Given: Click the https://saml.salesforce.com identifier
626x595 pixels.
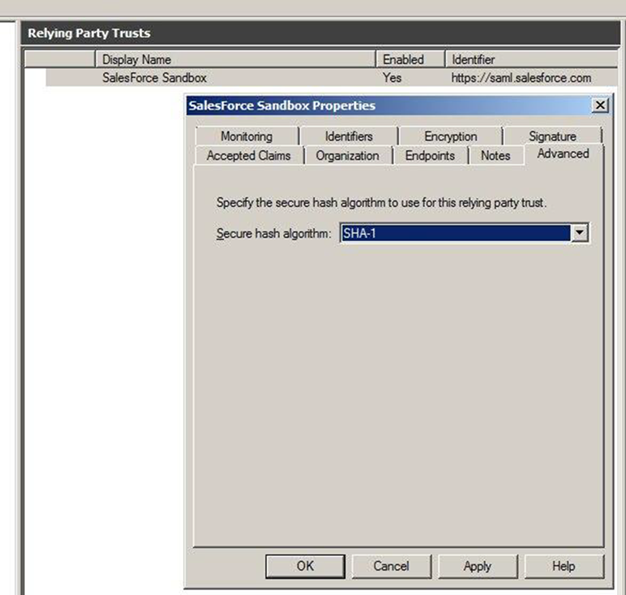Looking at the screenshot, I should pyautogui.click(x=521, y=77).
